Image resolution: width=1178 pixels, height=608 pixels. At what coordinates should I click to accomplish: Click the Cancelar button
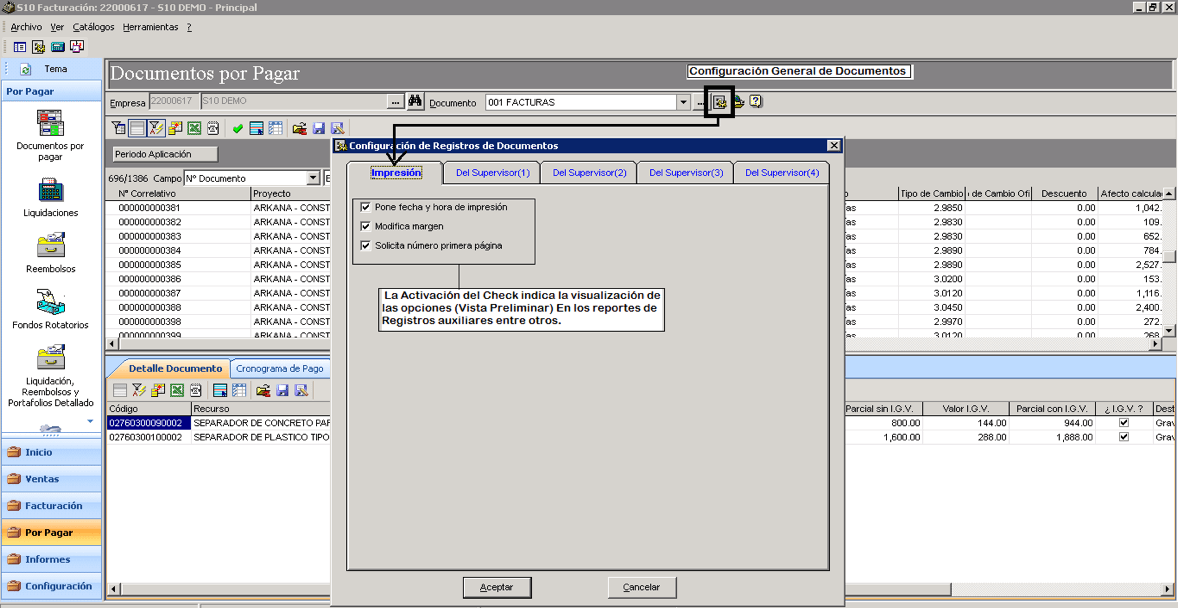642,586
